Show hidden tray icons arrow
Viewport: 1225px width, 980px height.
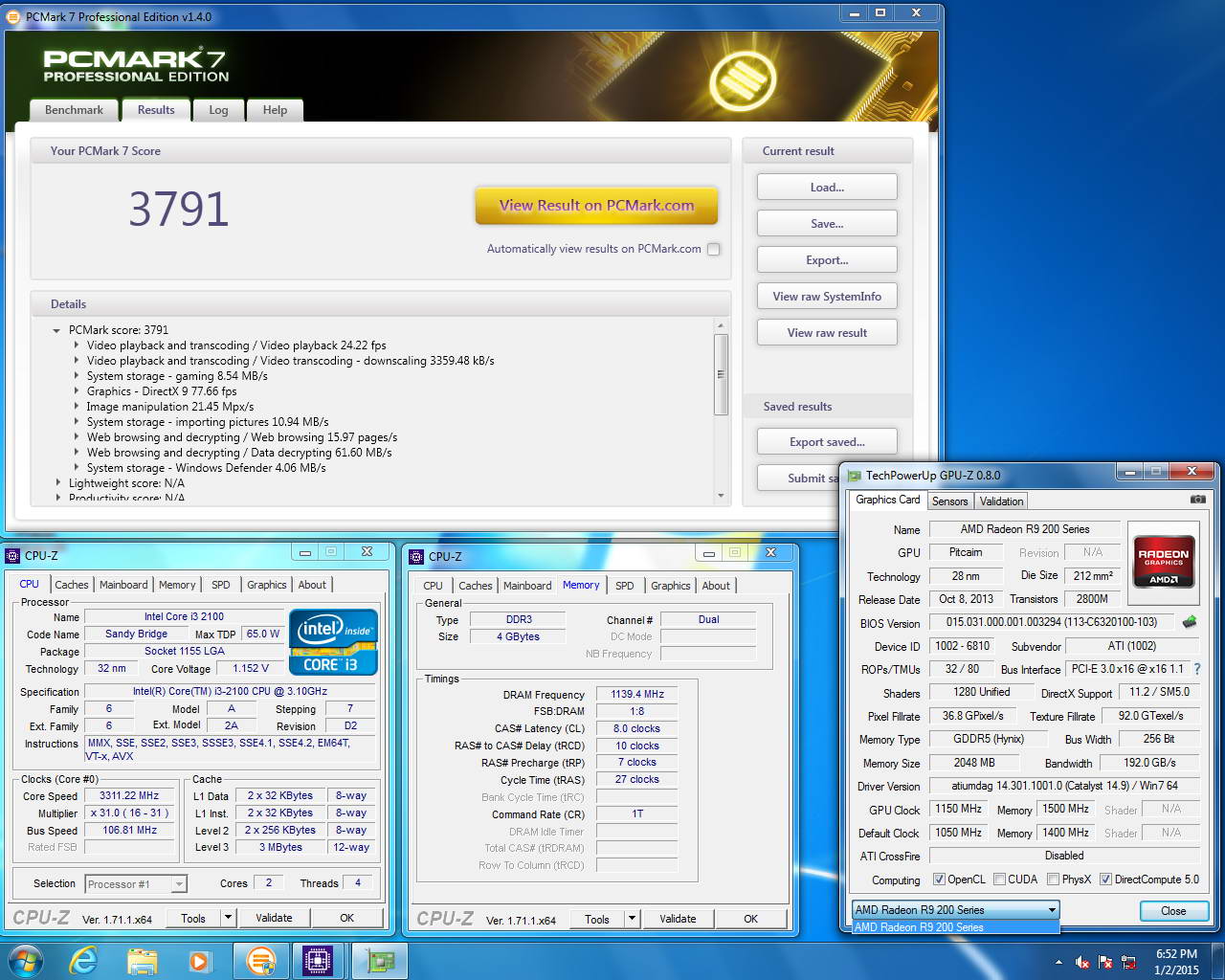(x=1058, y=962)
